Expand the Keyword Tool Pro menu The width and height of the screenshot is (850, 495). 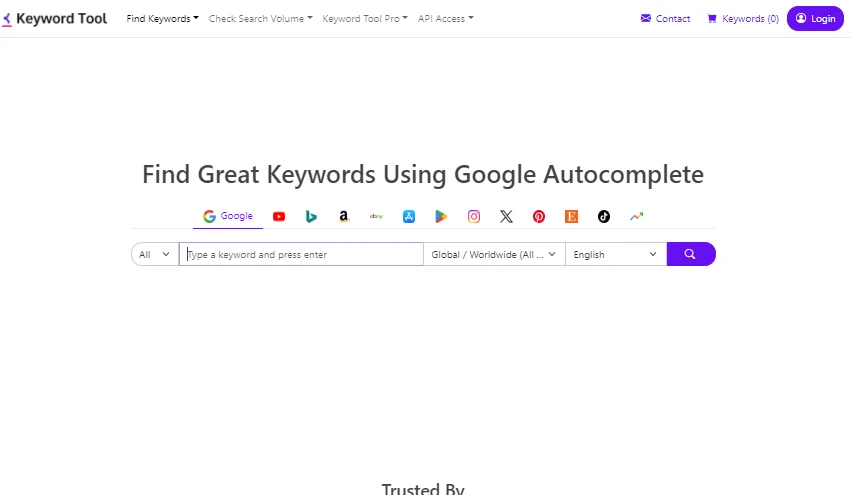[365, 18]
